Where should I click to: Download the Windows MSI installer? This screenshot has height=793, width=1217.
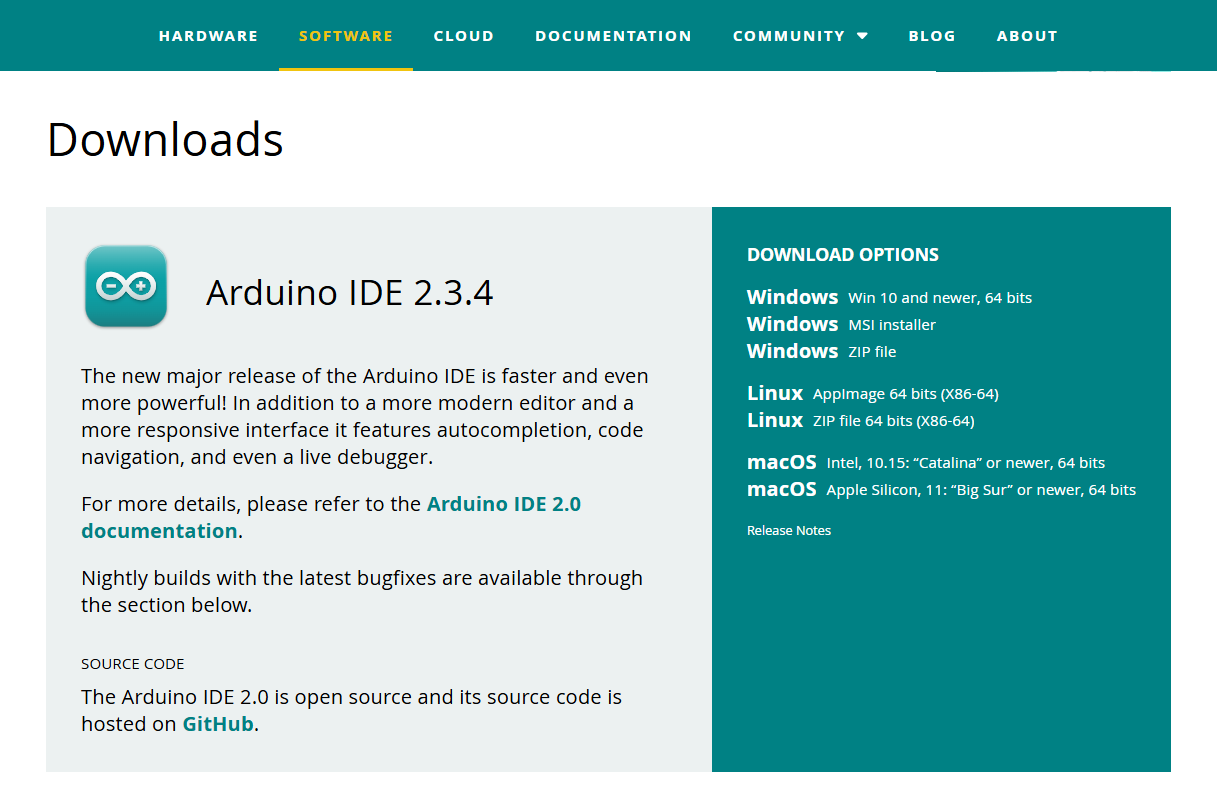(841, 324)
